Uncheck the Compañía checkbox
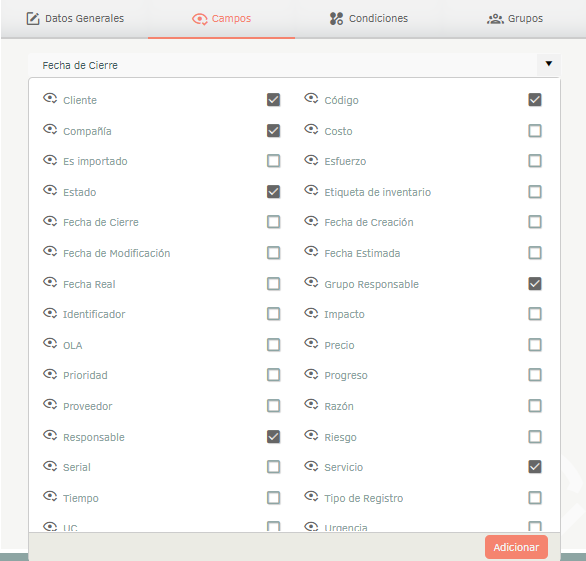Viewport: 586px width, 561px height. click(x=274, y=131)
